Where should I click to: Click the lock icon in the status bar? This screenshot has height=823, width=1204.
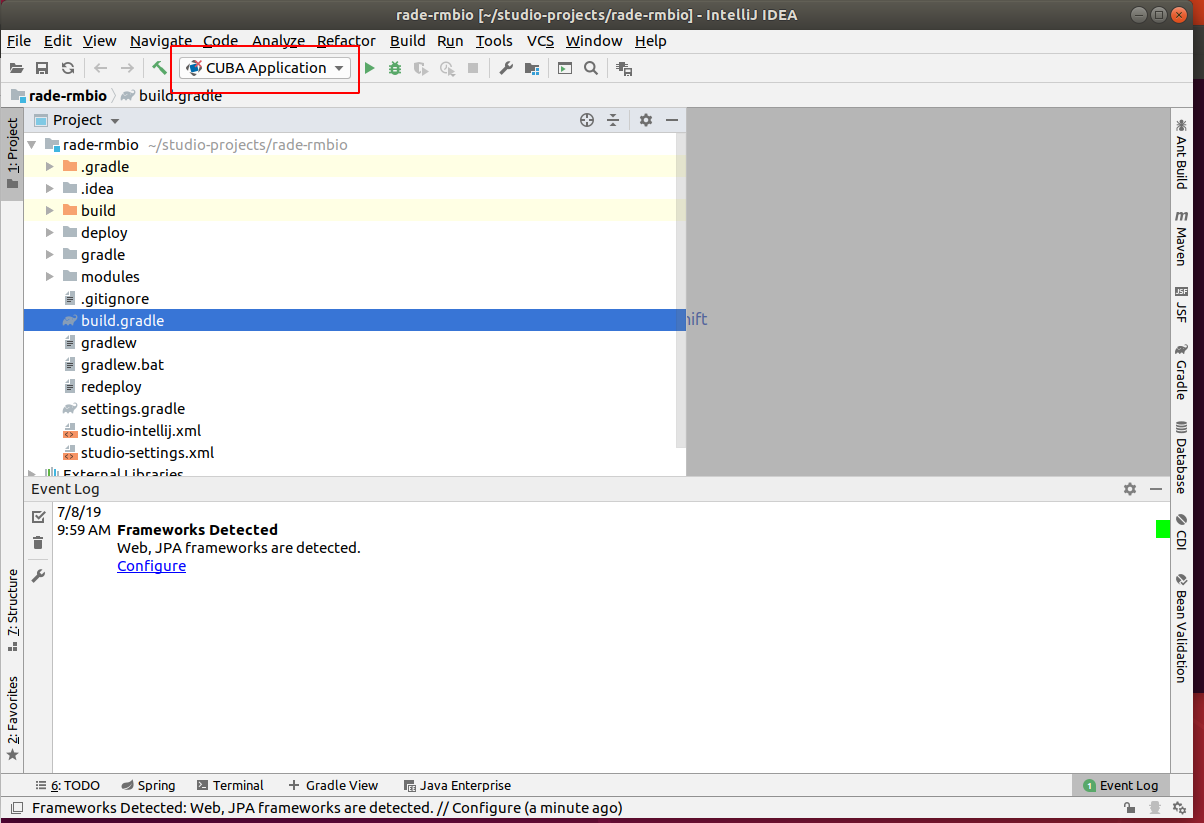click(1129, 808)
